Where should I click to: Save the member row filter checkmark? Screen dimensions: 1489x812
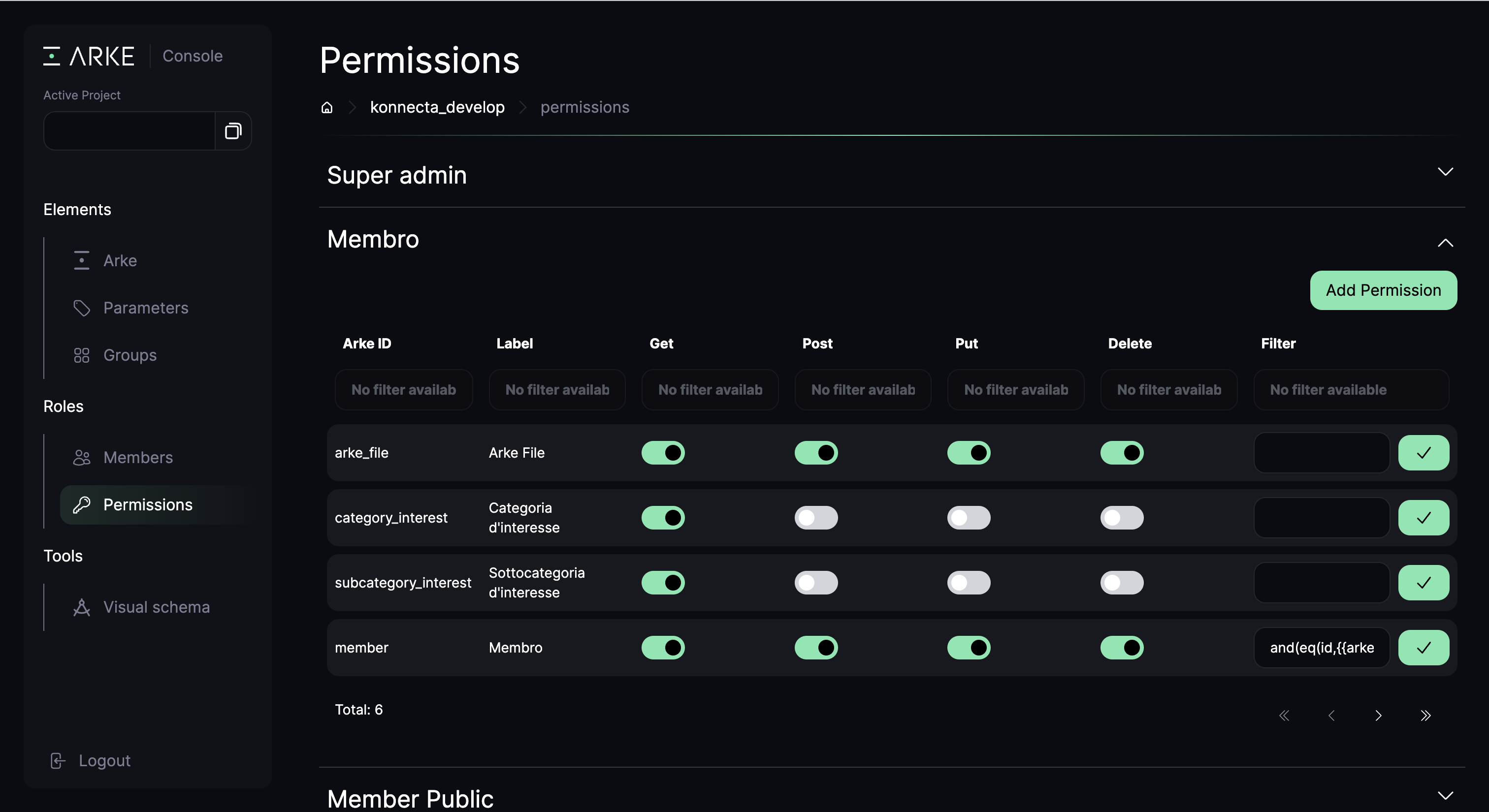pyautogui.click(x=1423, y=648)
